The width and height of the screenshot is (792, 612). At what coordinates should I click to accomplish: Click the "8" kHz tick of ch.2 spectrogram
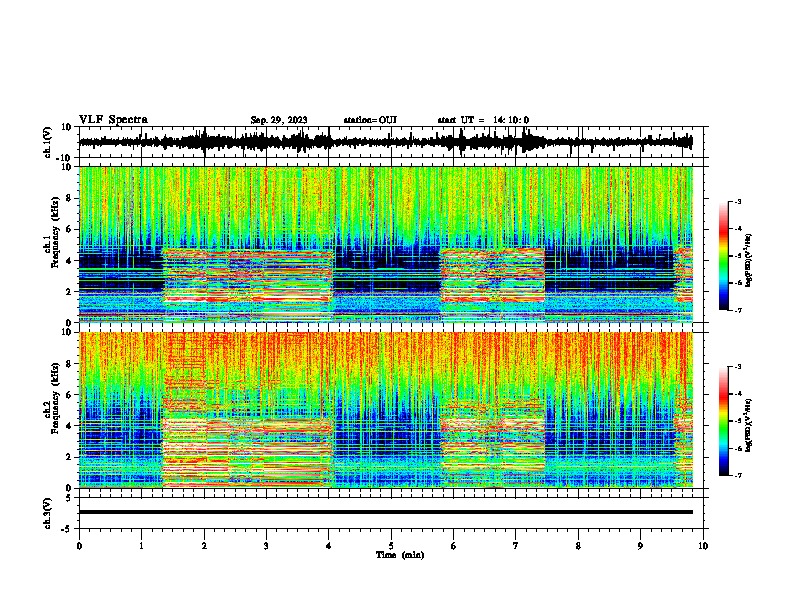(x=70, y=364)
